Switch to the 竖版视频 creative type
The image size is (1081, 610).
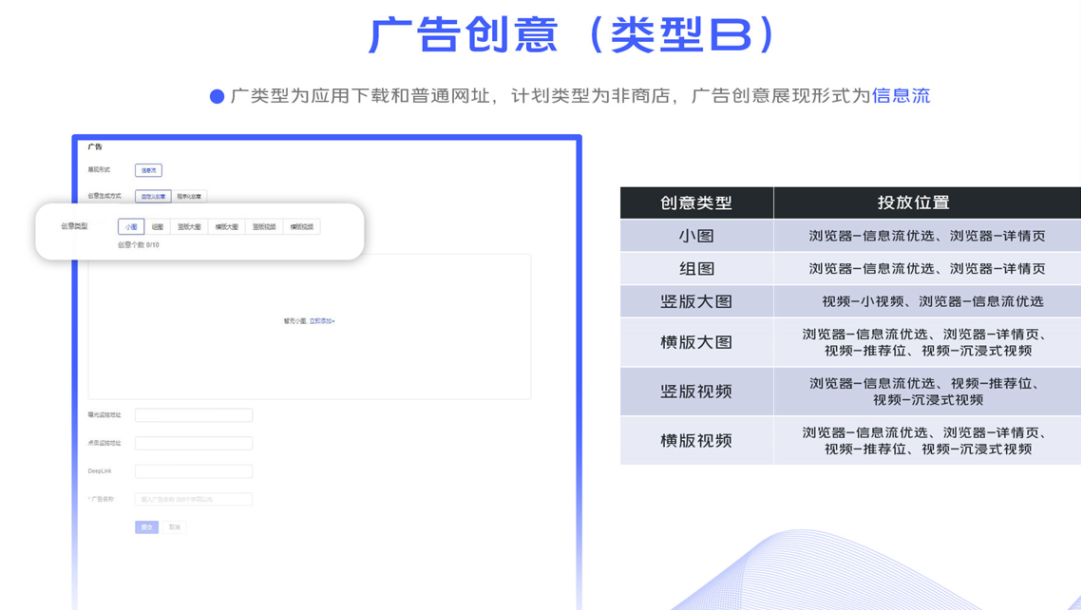coord(264,227)
